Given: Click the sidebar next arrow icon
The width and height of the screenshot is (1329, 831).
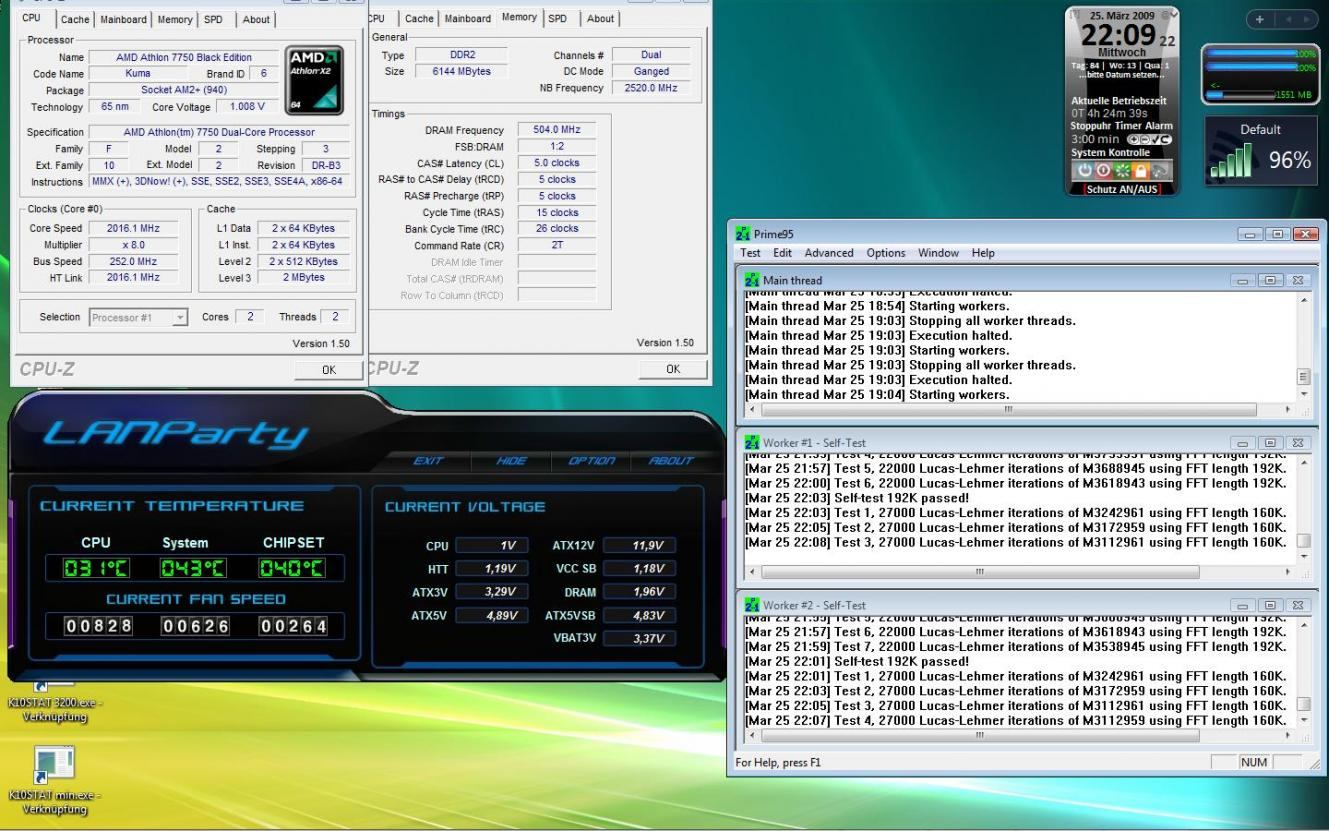Looking at the screenshot, I should 1306,19.
